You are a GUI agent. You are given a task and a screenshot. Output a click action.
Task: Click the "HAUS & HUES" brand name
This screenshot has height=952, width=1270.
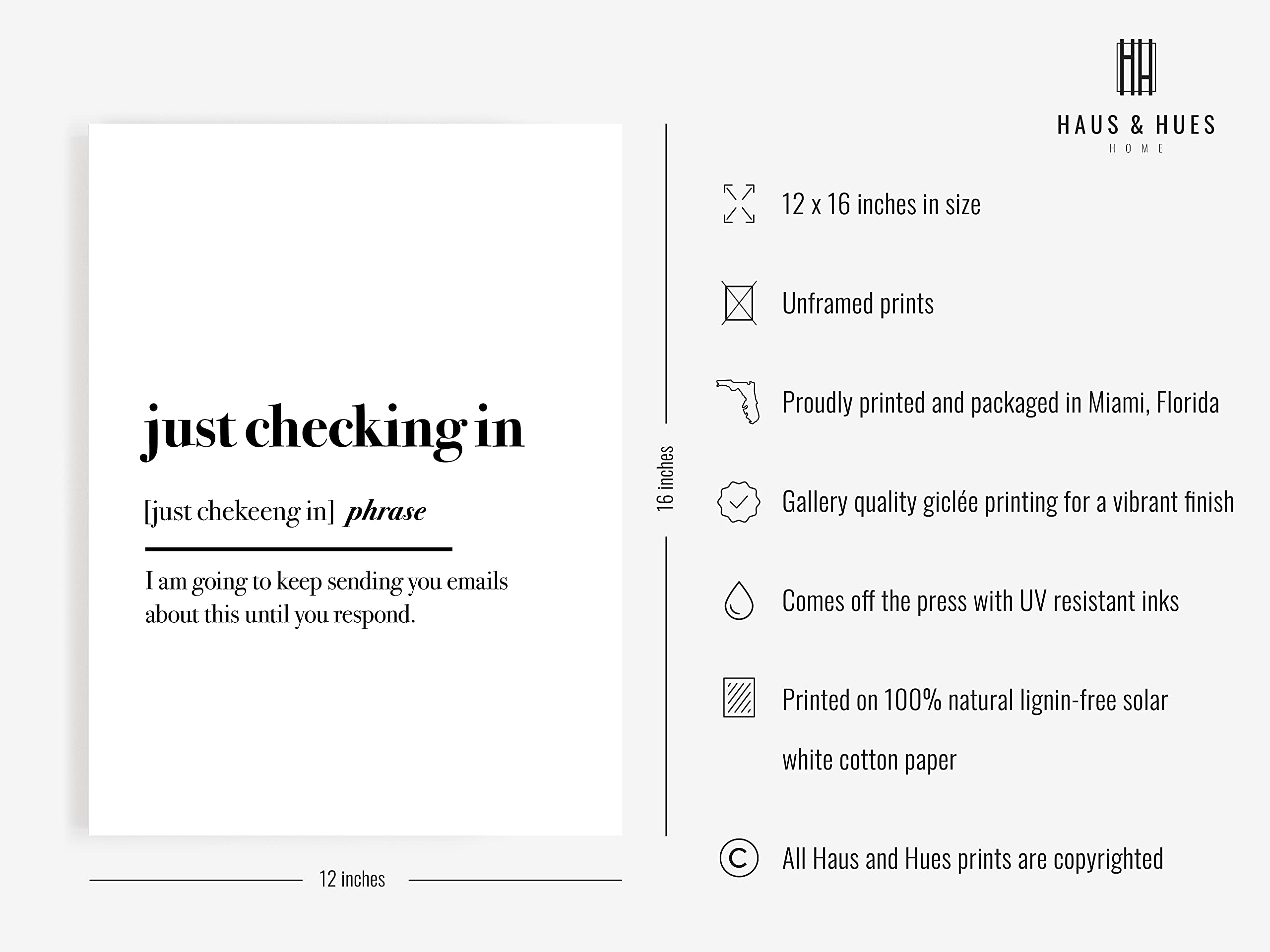click(1136, 125)
